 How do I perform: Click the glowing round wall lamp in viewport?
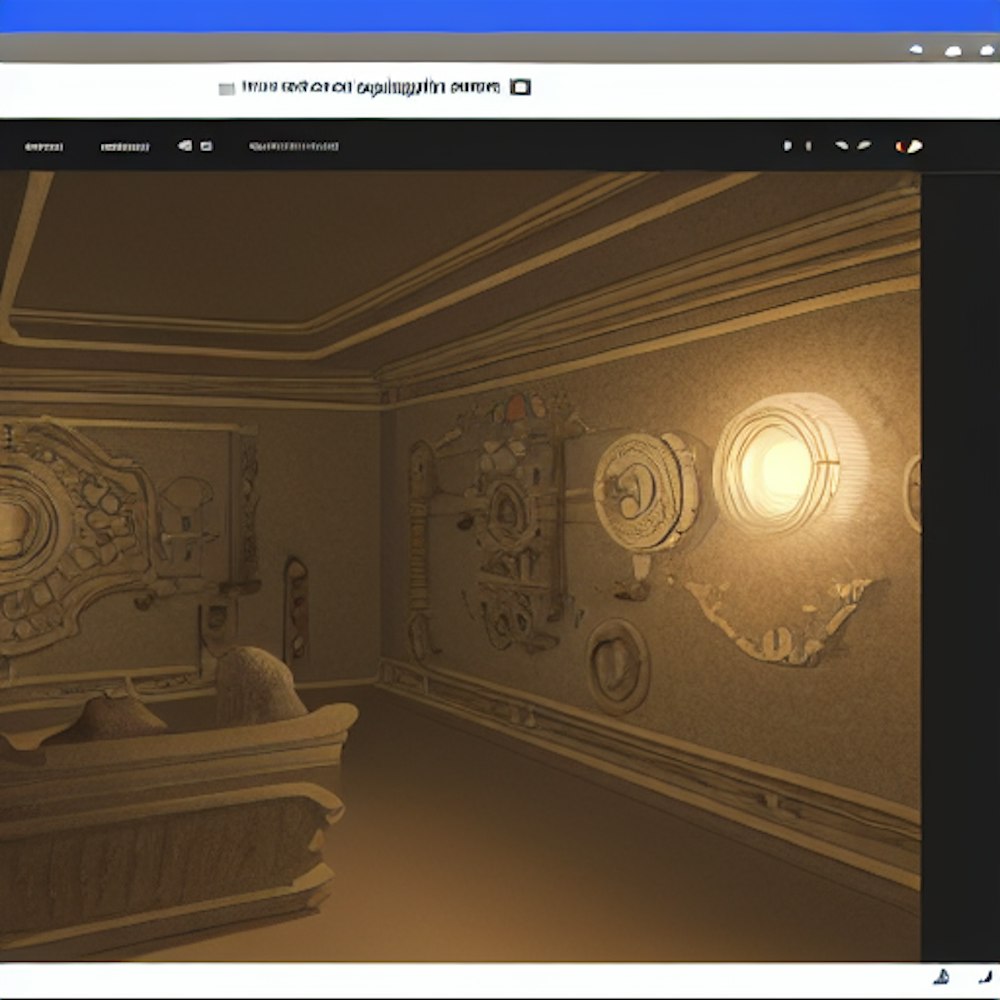click(x=779, y=463)
